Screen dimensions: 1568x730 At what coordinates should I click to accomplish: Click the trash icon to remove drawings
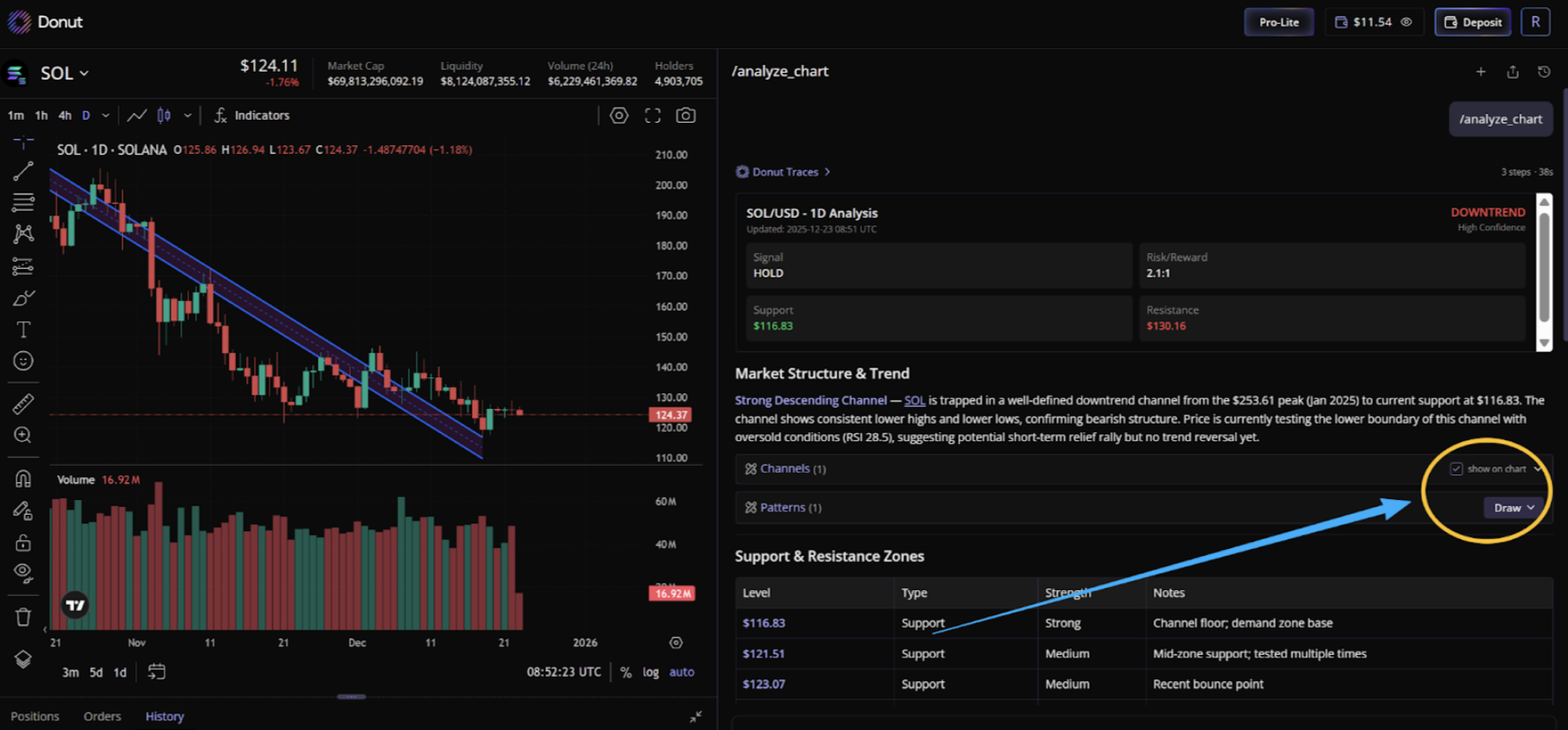click(24, 617)
